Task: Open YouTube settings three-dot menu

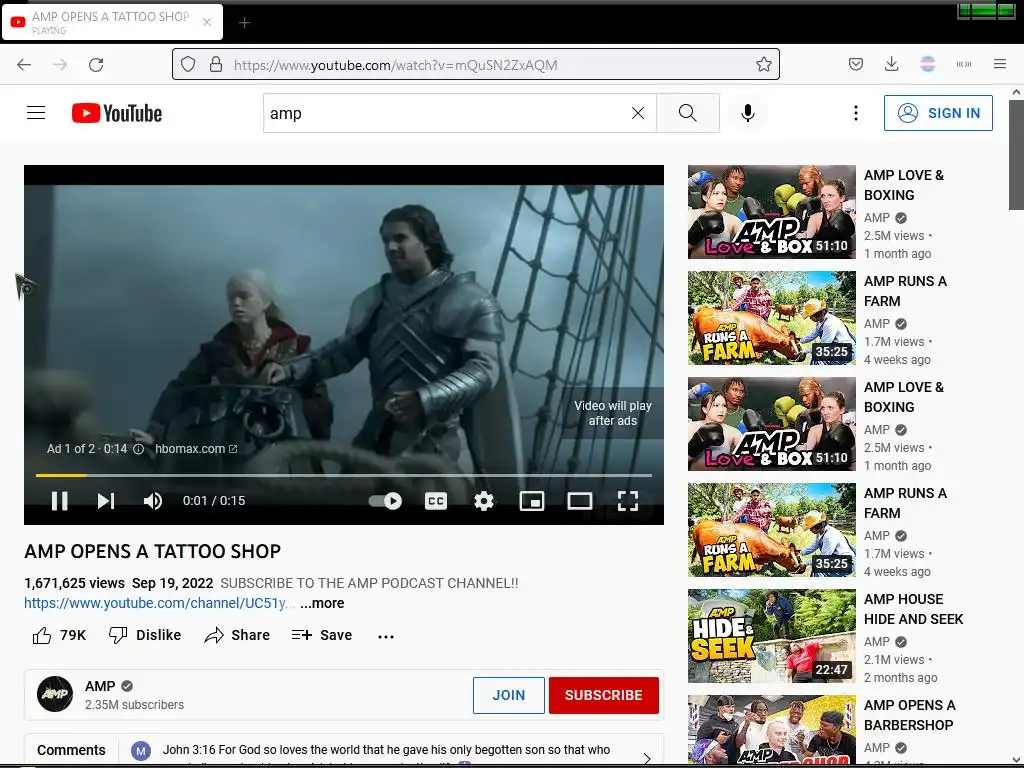Action: point(856,113)
